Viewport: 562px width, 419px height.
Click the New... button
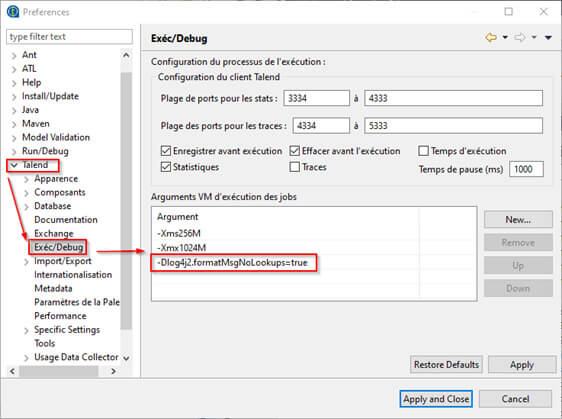click(x=518, y=219)
